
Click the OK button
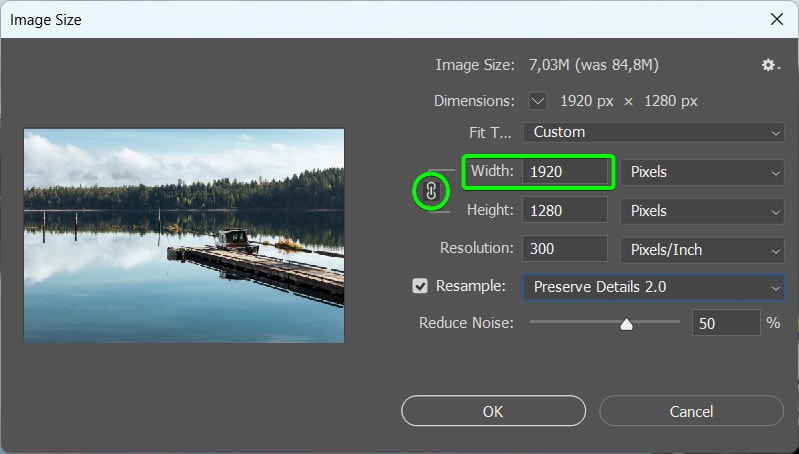click(x=493, y=411)
